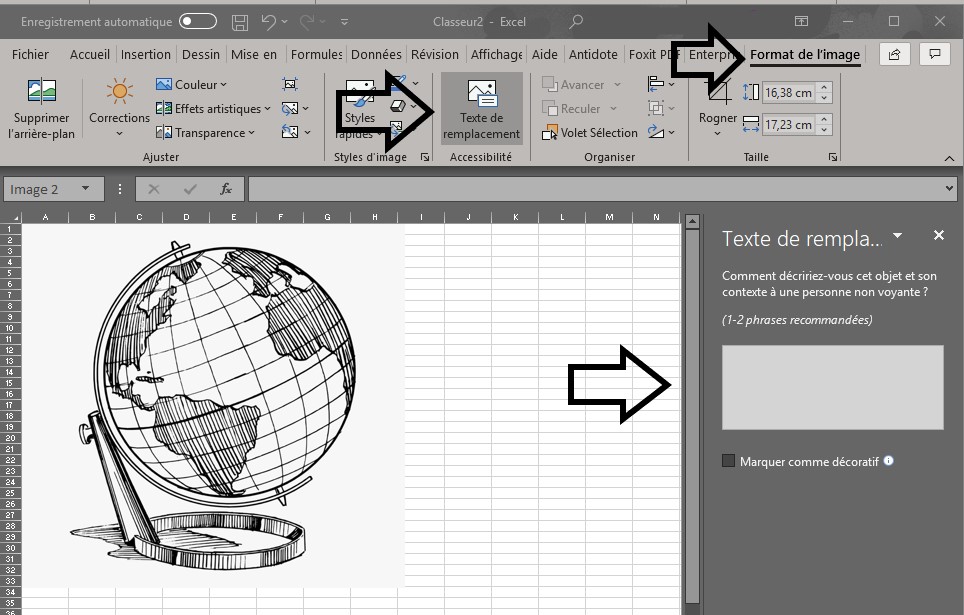
Task: Check the Marquer comme décoratif box
Action: (x=729, y=461)
